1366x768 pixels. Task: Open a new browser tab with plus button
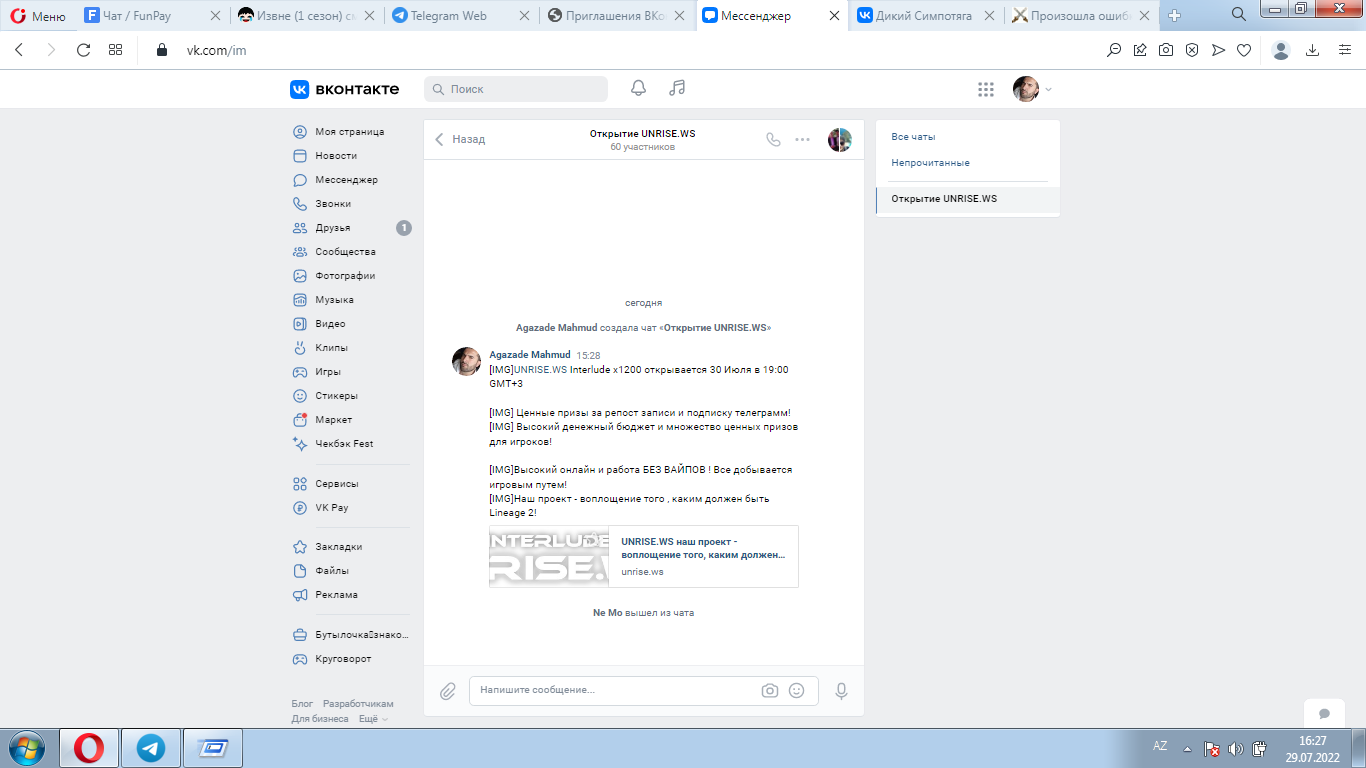click(1175, 16)
